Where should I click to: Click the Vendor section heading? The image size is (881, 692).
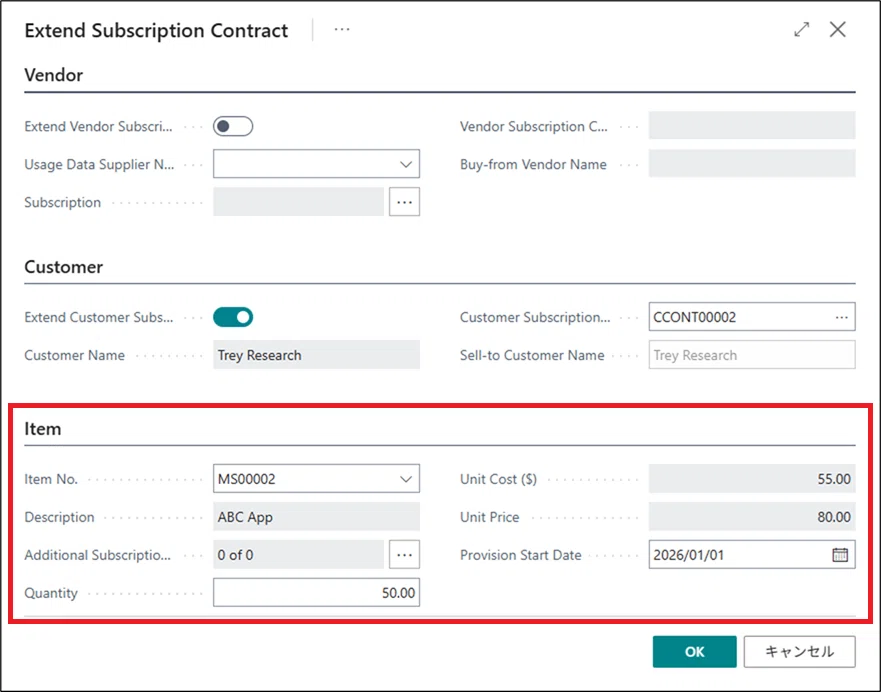(54, 75)
